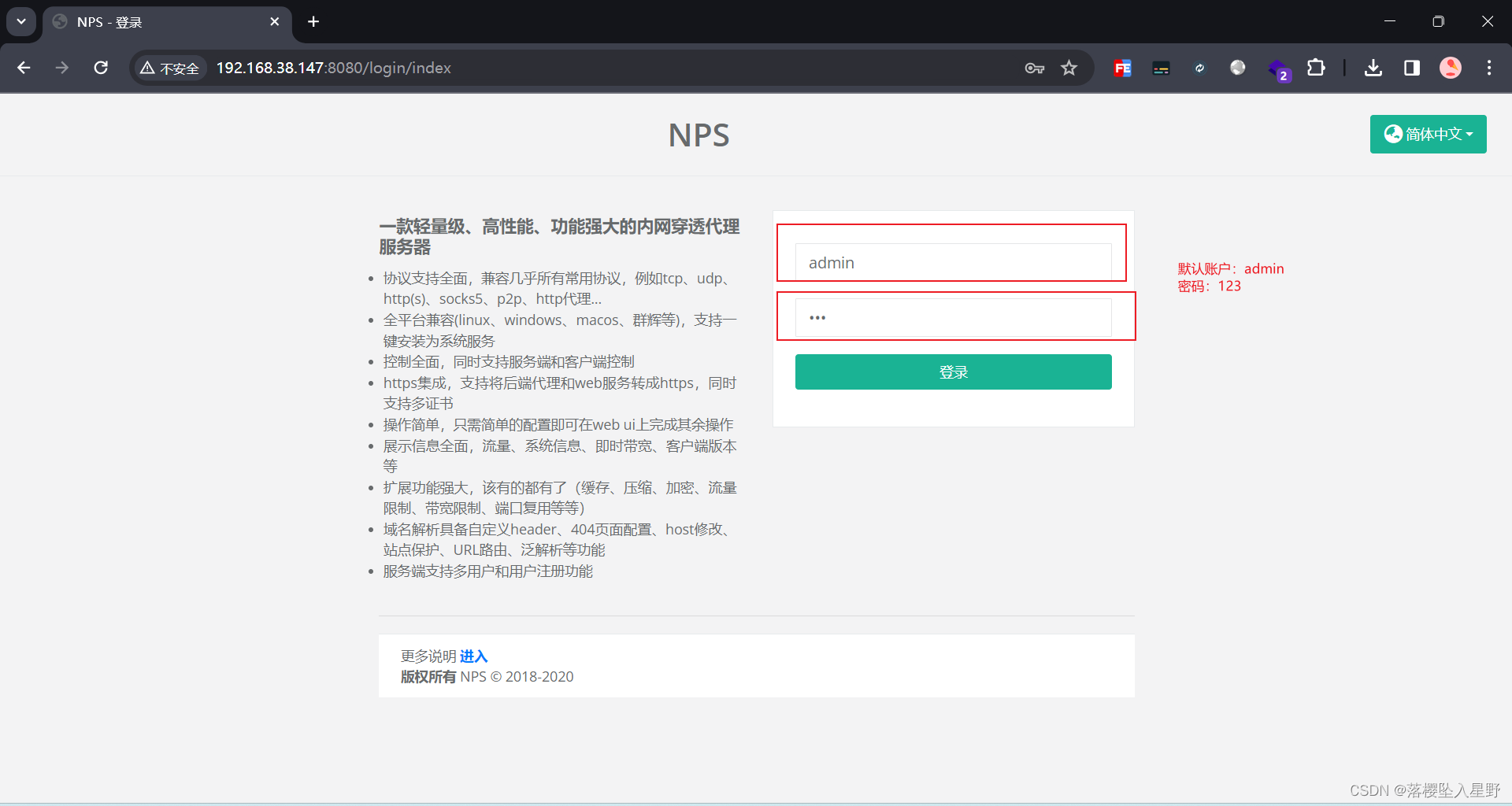Restore down the browser window
The image size is (1512, 806).
(x=1438, y=21)
